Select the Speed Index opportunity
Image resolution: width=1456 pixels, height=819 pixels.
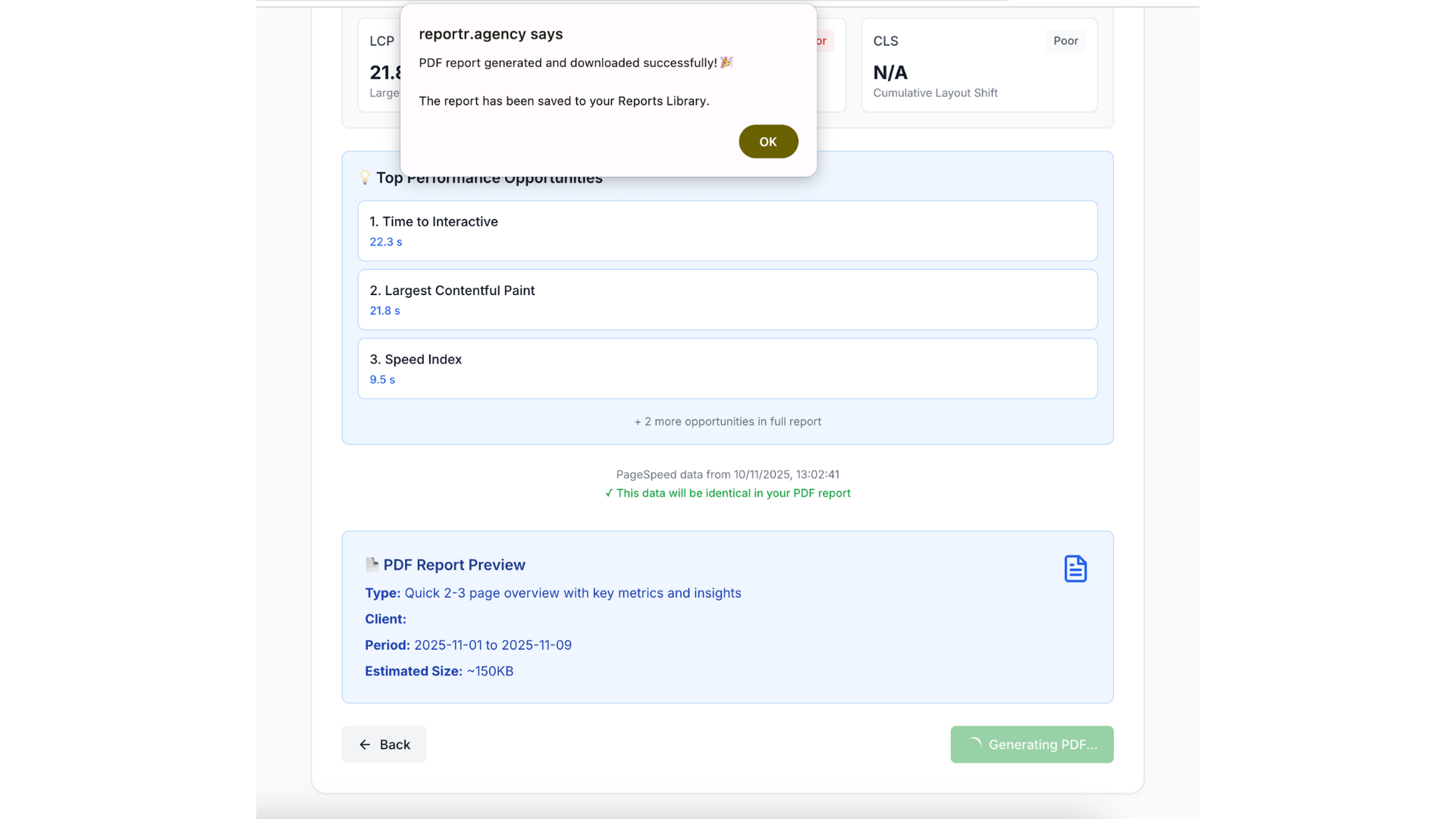tap(727, 369)
